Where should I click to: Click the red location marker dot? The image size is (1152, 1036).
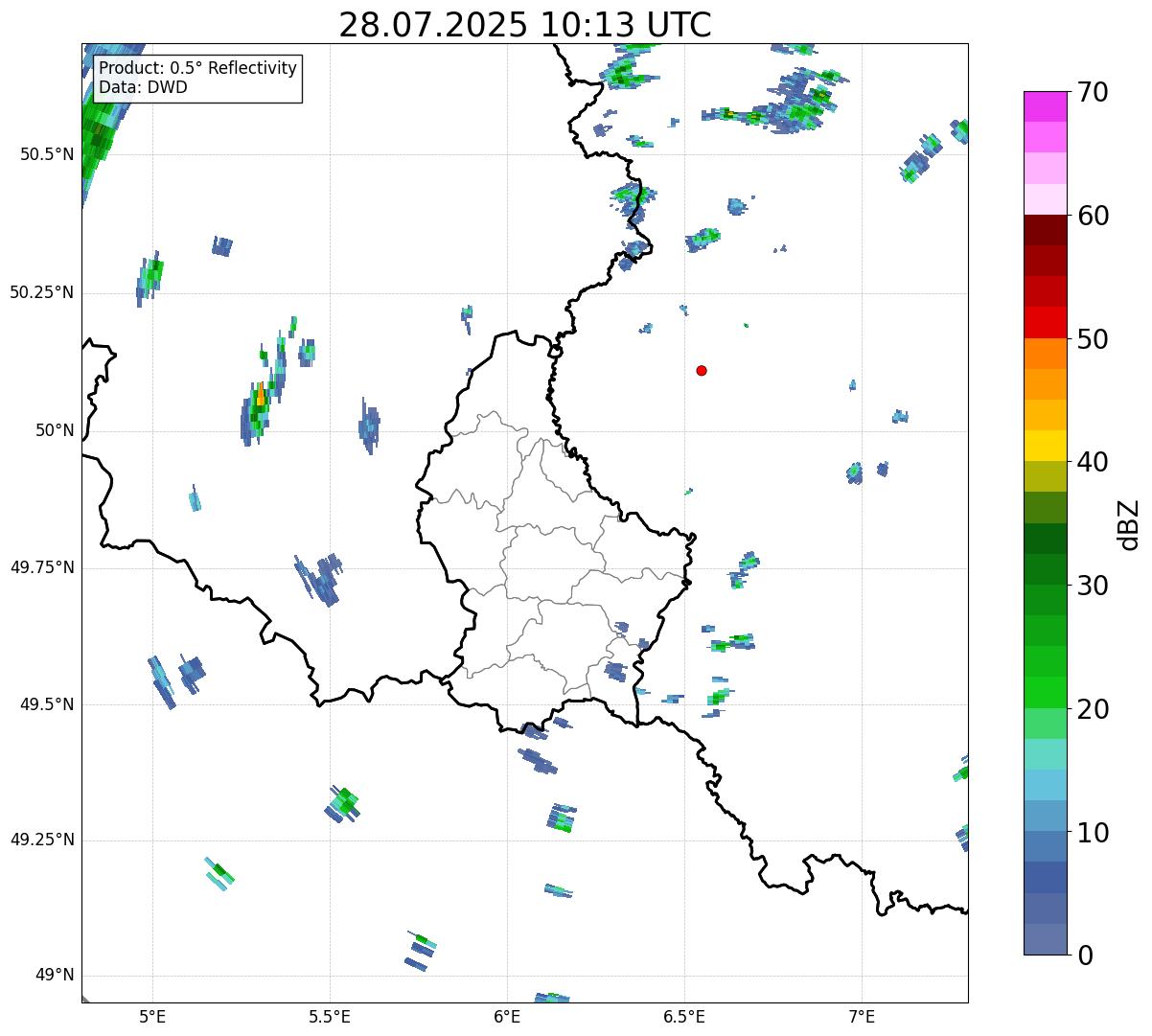[702, 371]
